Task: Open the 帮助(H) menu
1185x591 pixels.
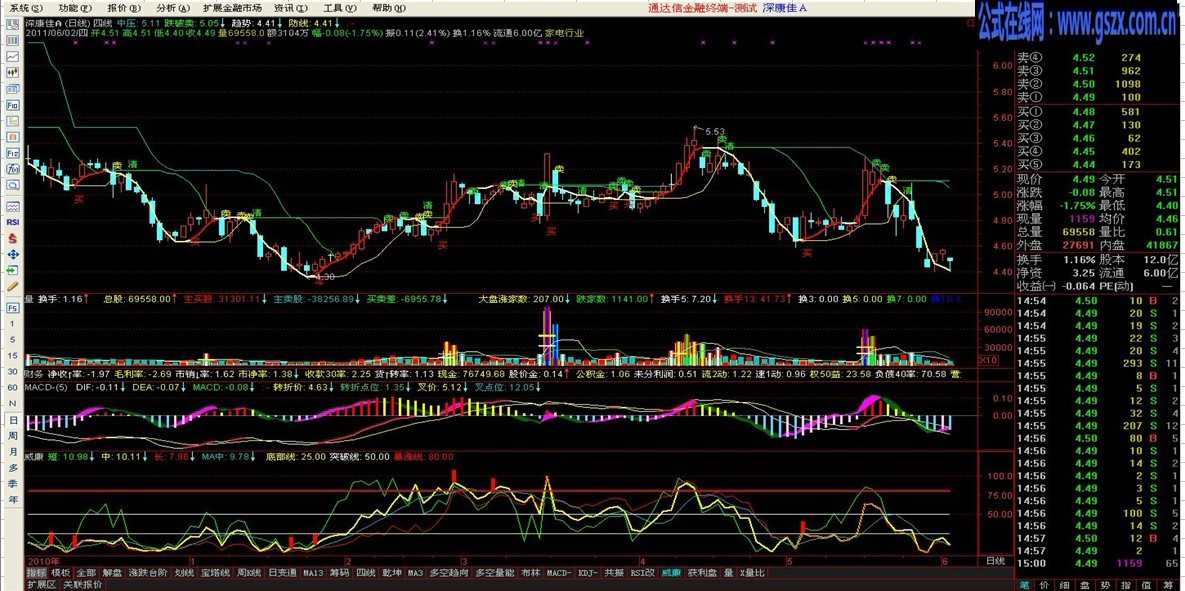Action: point(388,8)
